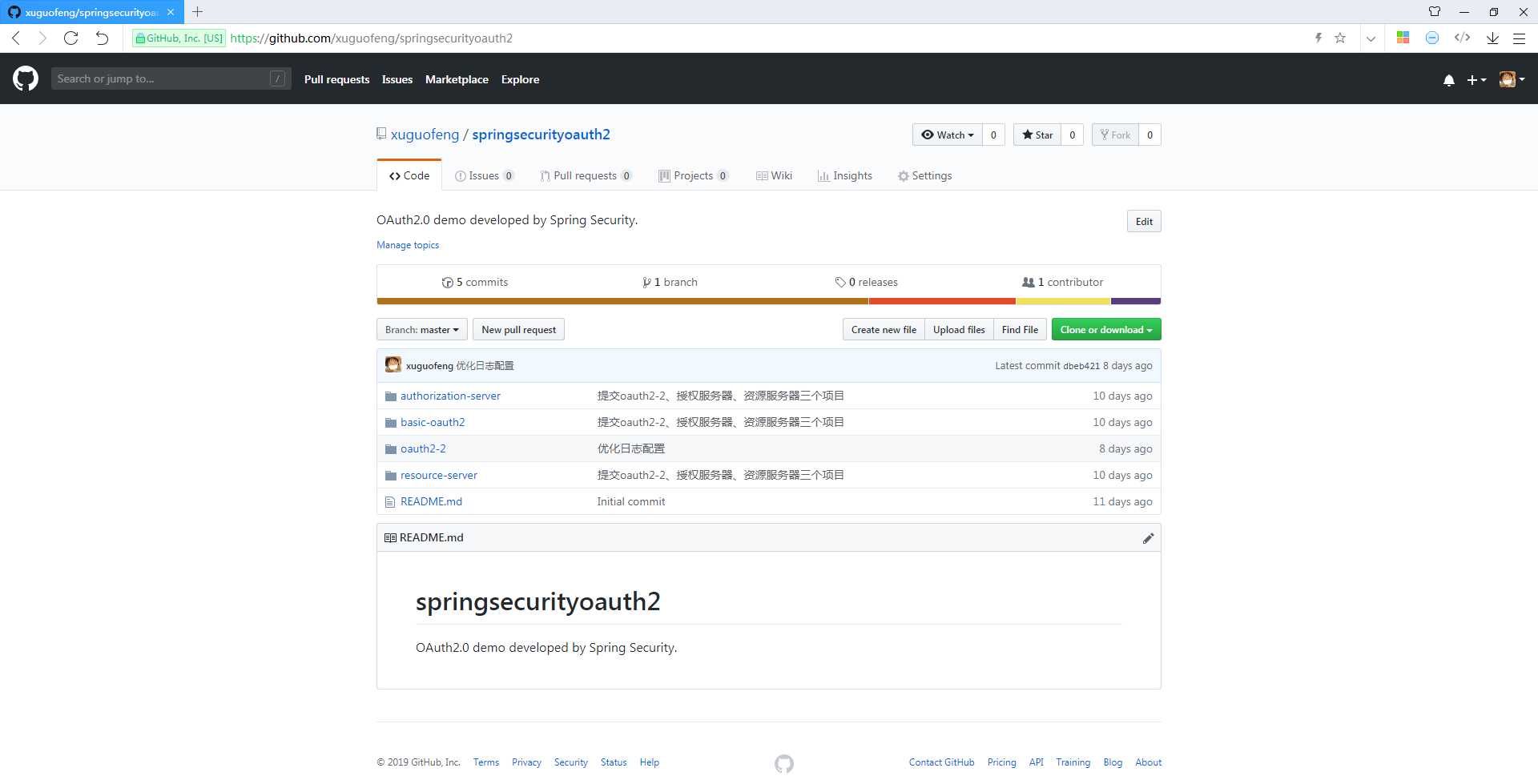Reload the page with refresh icon
The height and width of the screenshot is (784, 1538).
(x=70, y=38)
